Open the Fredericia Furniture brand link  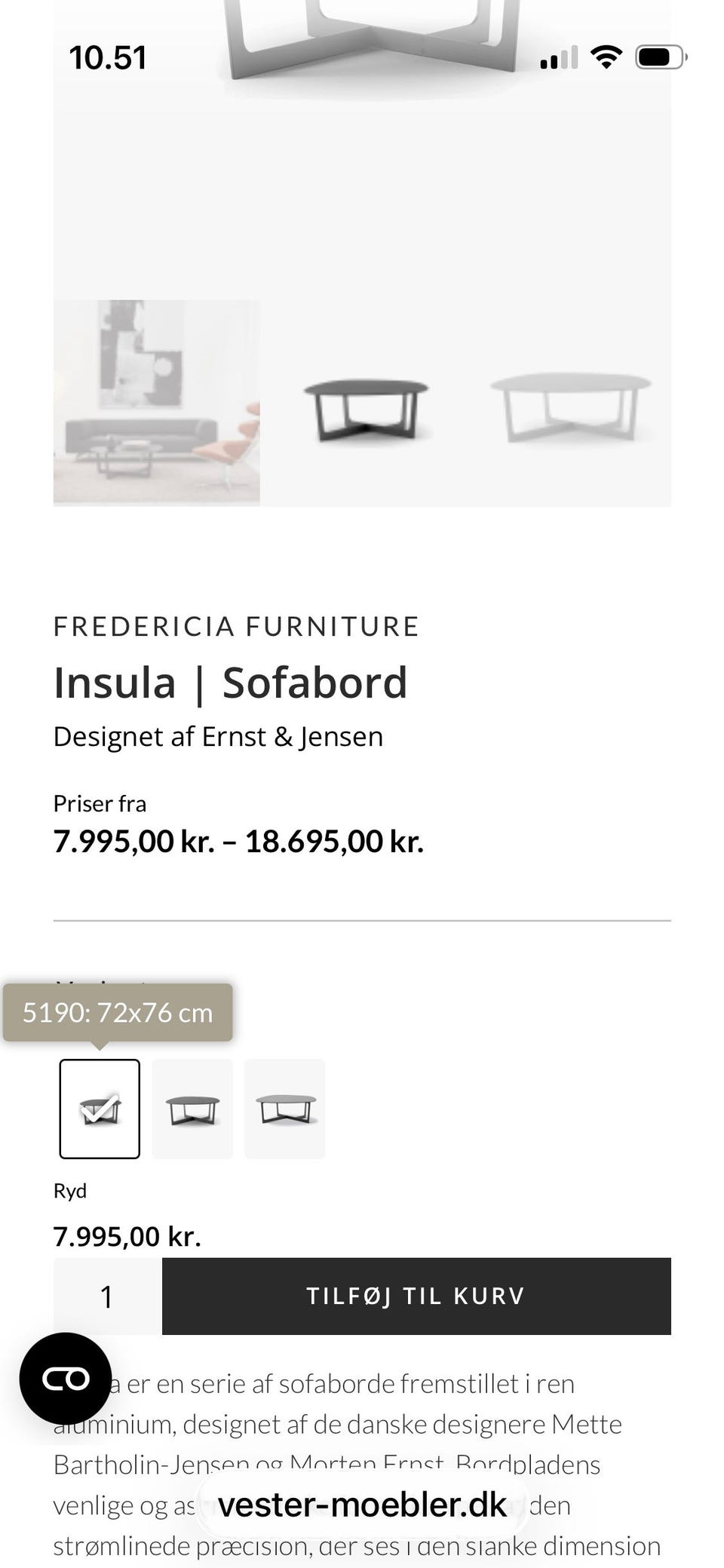click(236, 626)
